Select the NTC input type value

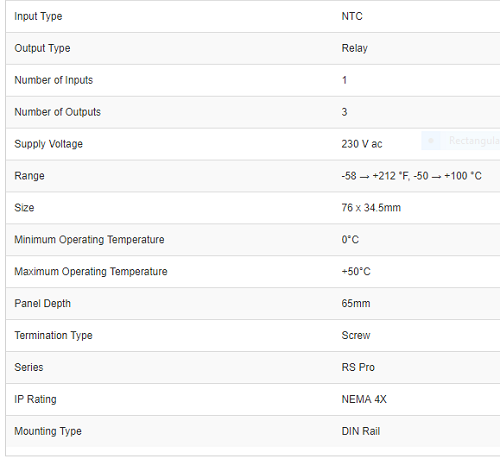pos(352,16)
